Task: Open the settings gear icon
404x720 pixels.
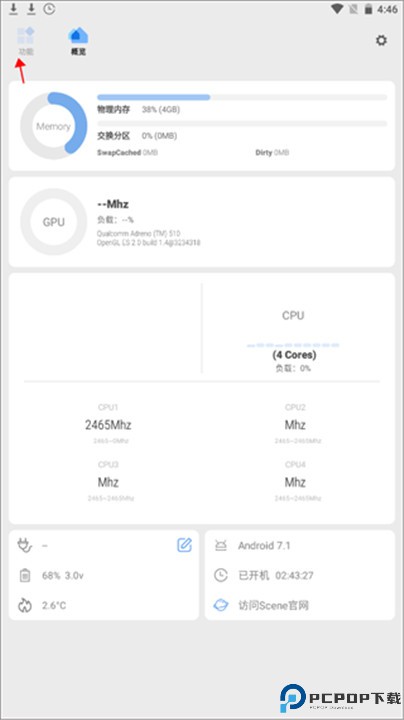Action: click(x=381, y=40)
